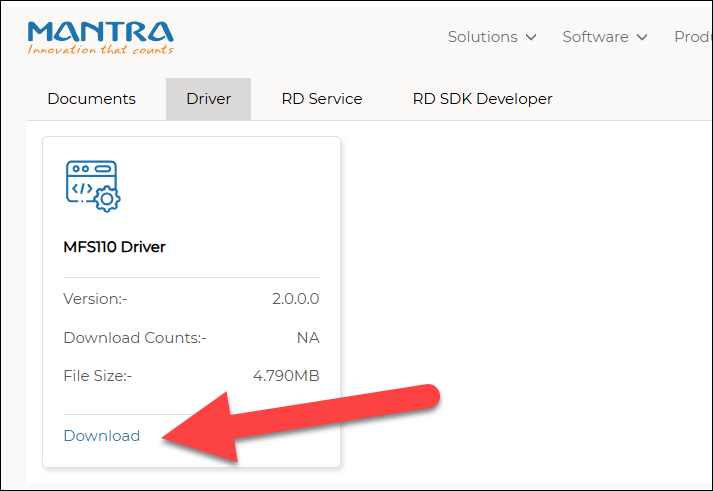Switch to the Documents tab
This screenshot has width=713, height=491.
tap(91, 99)
